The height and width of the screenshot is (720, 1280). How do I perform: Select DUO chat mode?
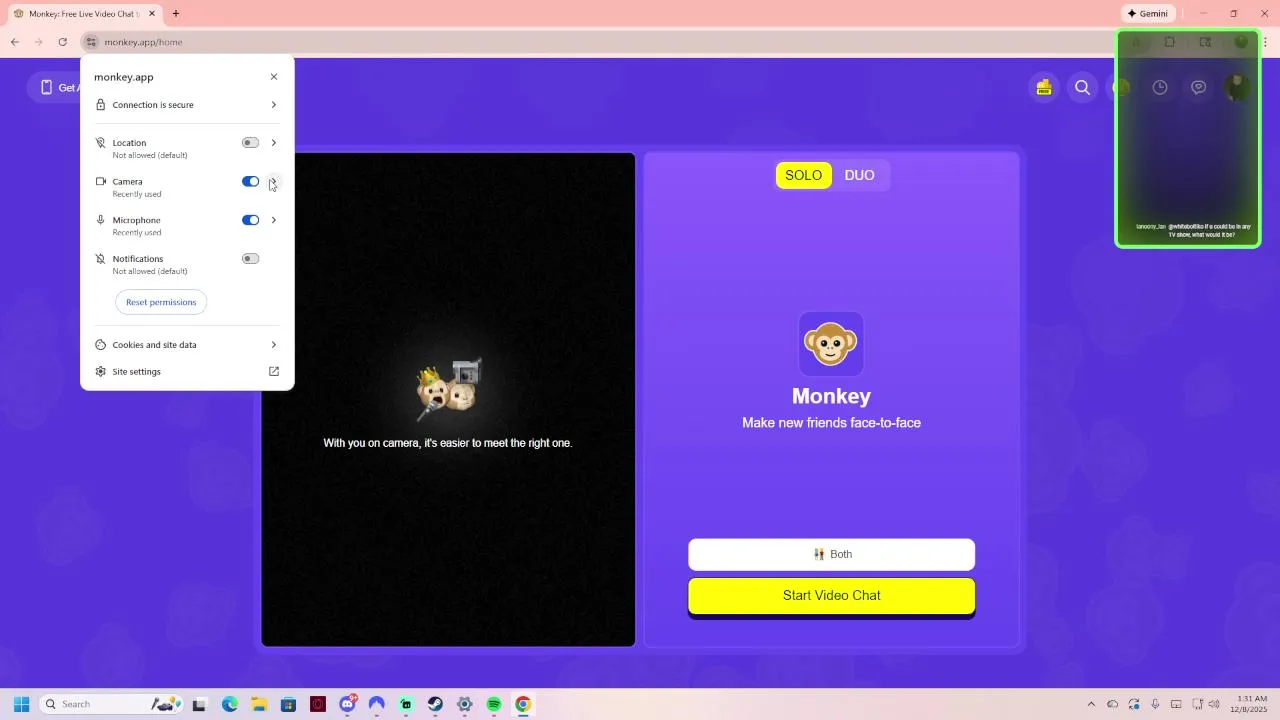point(859,175)
